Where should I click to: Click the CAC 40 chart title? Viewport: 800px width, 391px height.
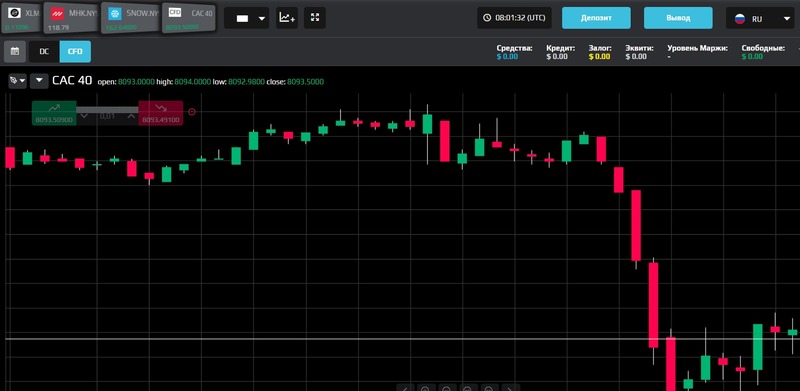pos(72,81)
